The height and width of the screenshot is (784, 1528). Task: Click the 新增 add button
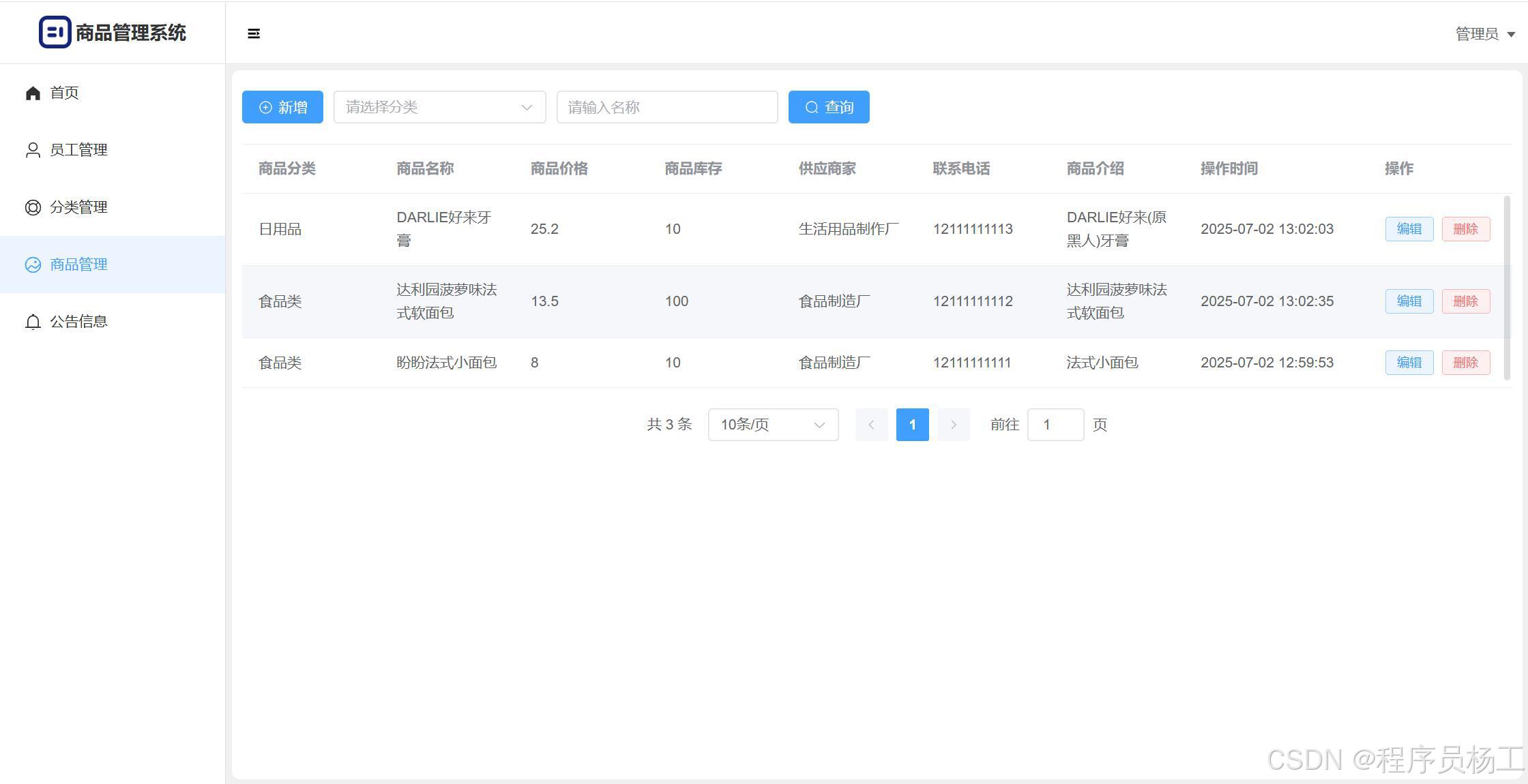pyautogui.click(x=282, y=107)
